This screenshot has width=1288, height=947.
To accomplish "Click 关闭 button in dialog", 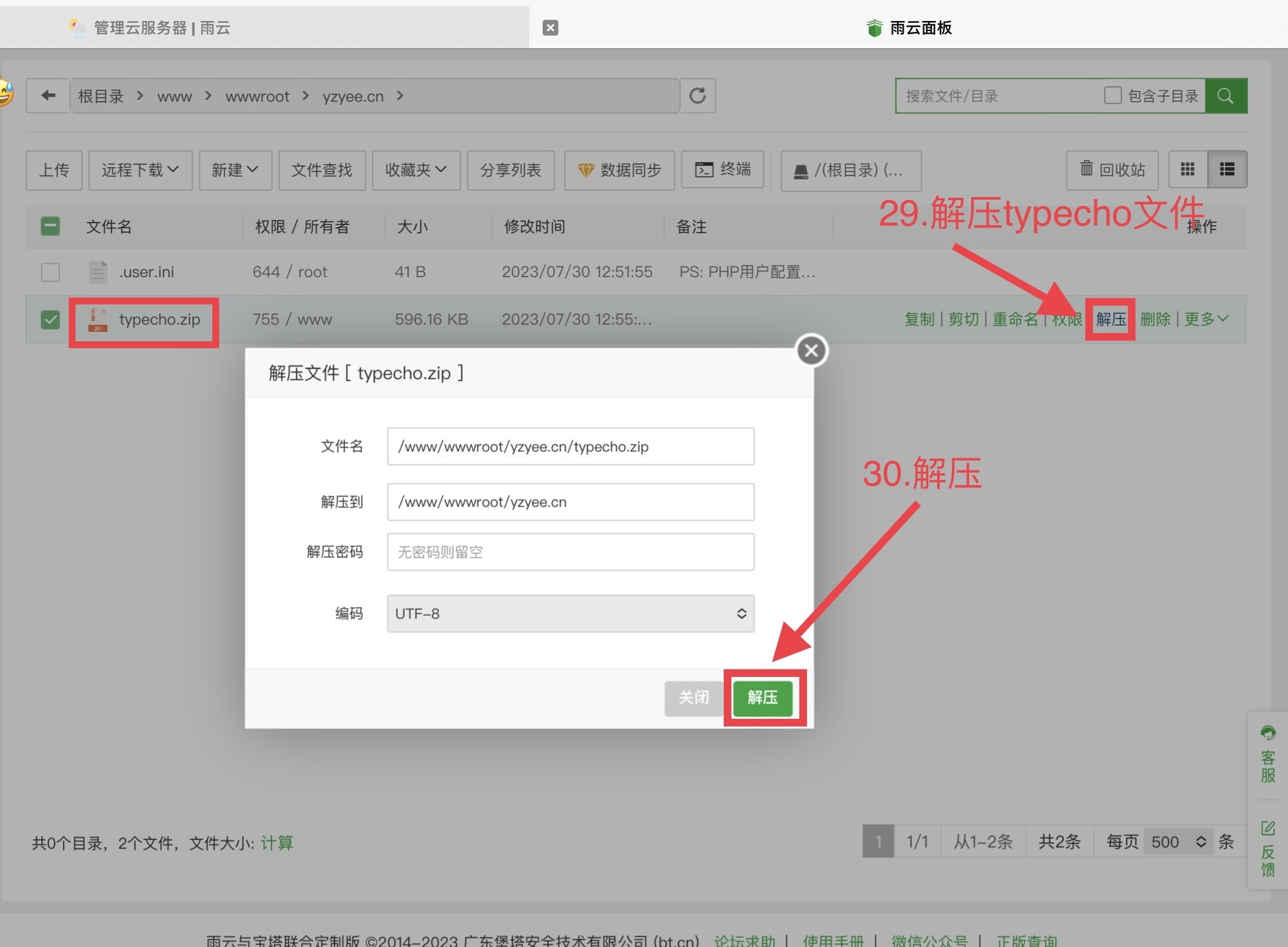I will pyautogui.click(x=693, y=698).
